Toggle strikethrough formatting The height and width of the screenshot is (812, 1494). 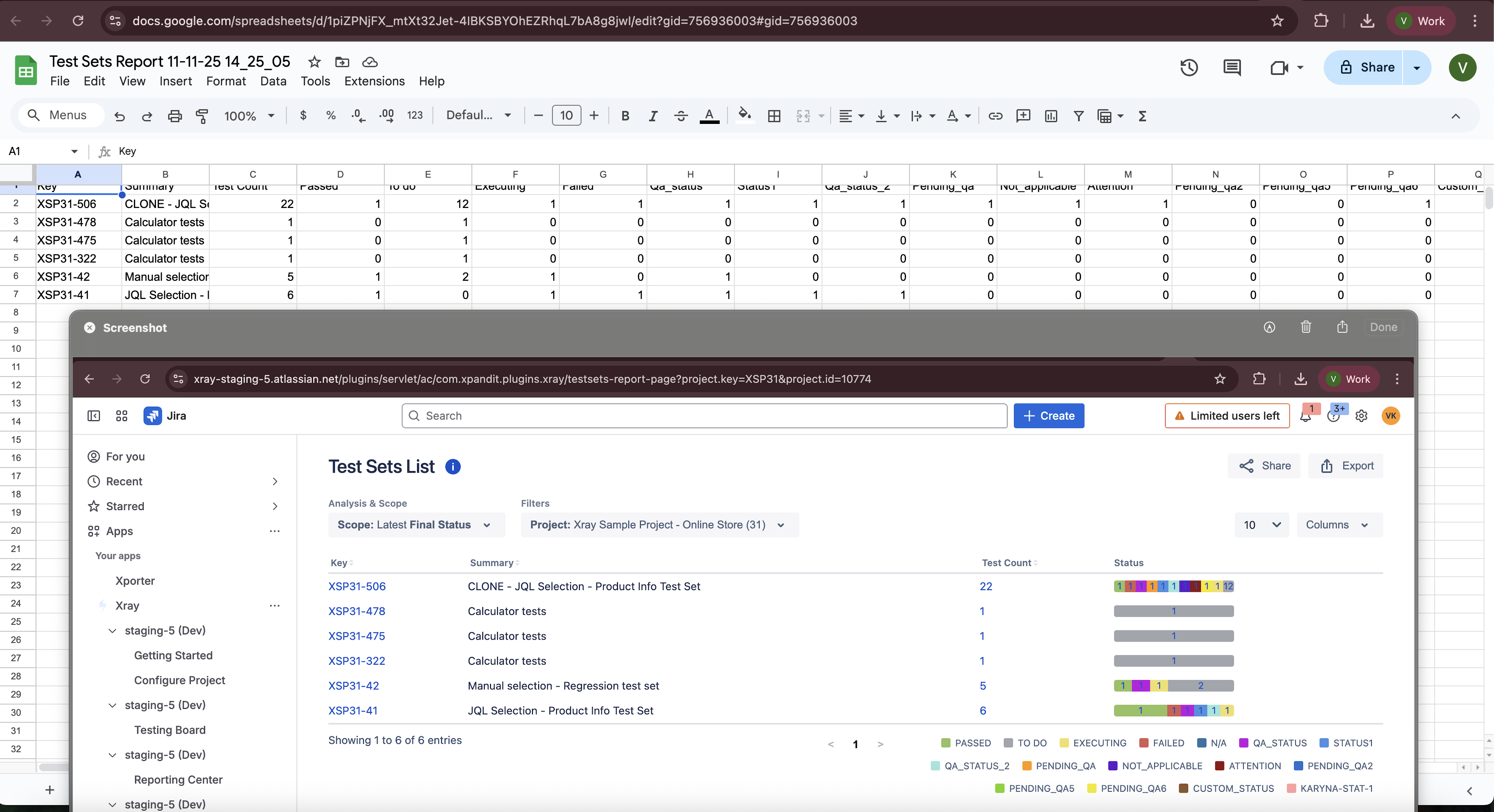[x=680, y=116]
